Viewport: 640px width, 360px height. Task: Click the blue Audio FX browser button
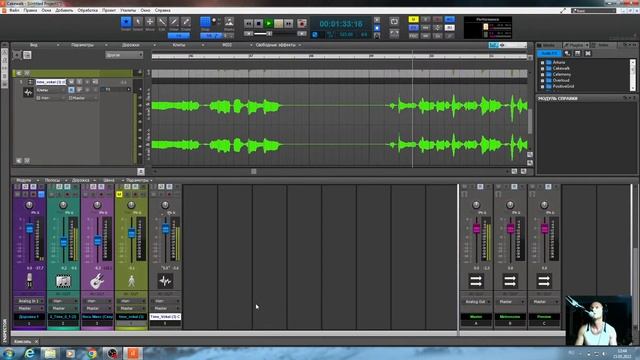click(x=549, y=53)
